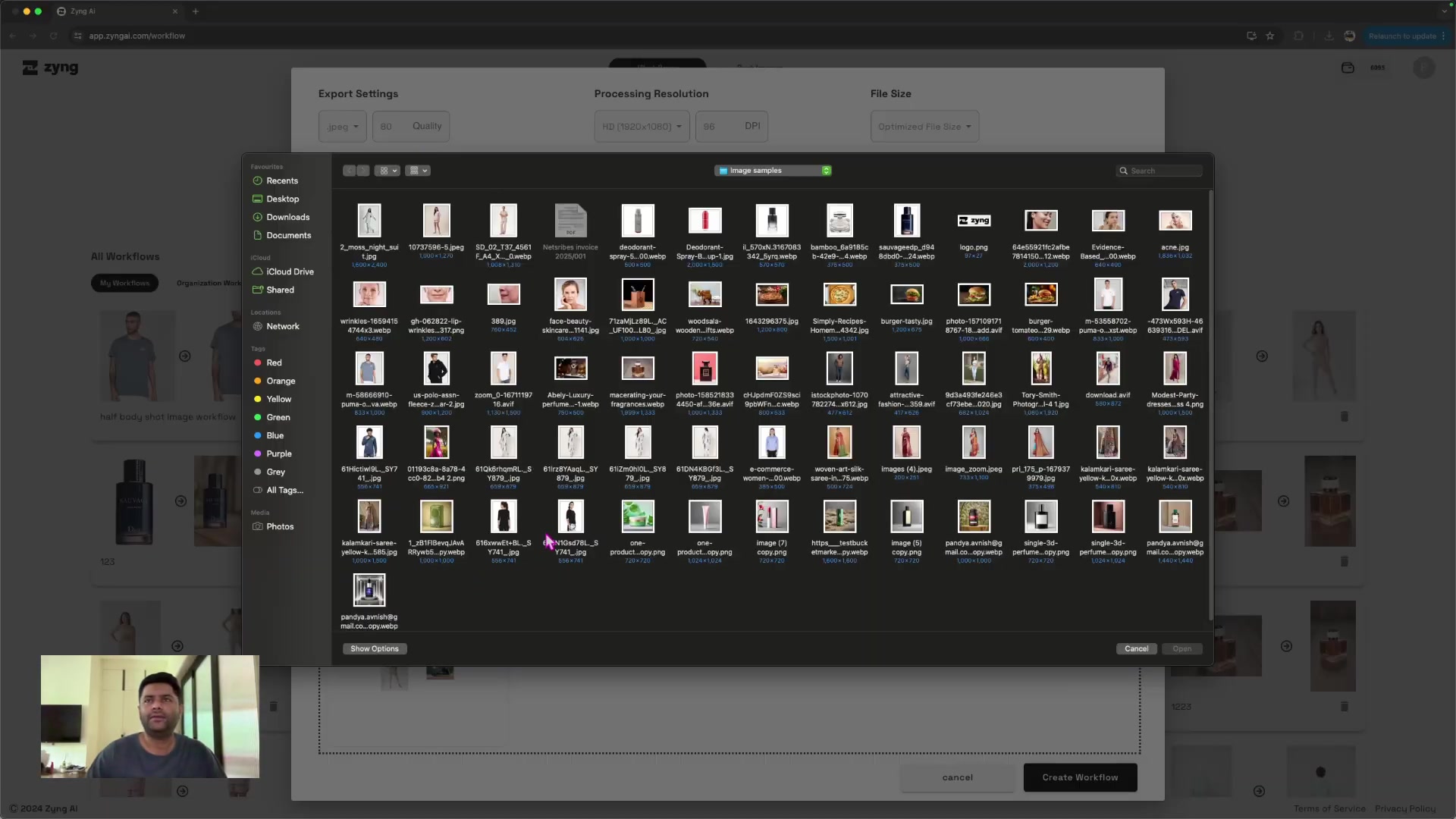Screen dimensions: 1456x819
Task: Open the Shared location in sidebar
Action: pos(280,290)
